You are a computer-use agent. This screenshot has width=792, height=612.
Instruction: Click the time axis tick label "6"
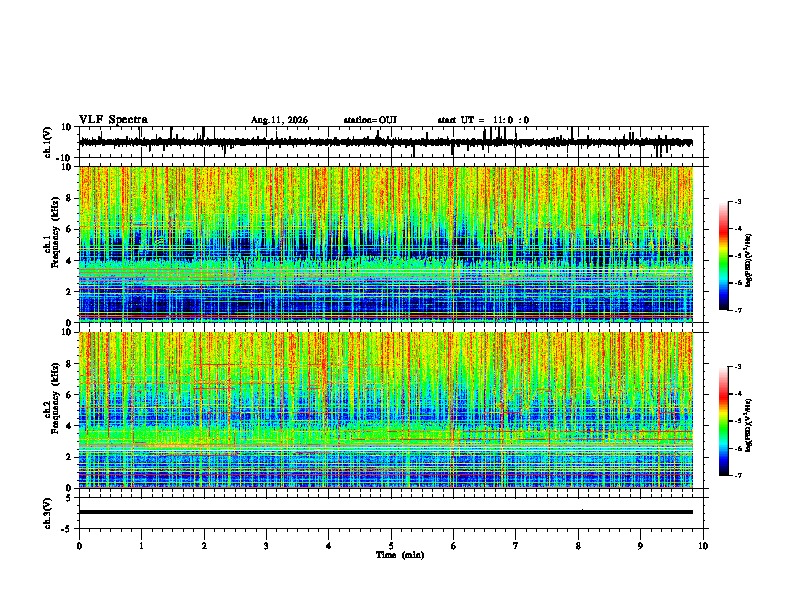pyautogui.click(x=454, y=546)
